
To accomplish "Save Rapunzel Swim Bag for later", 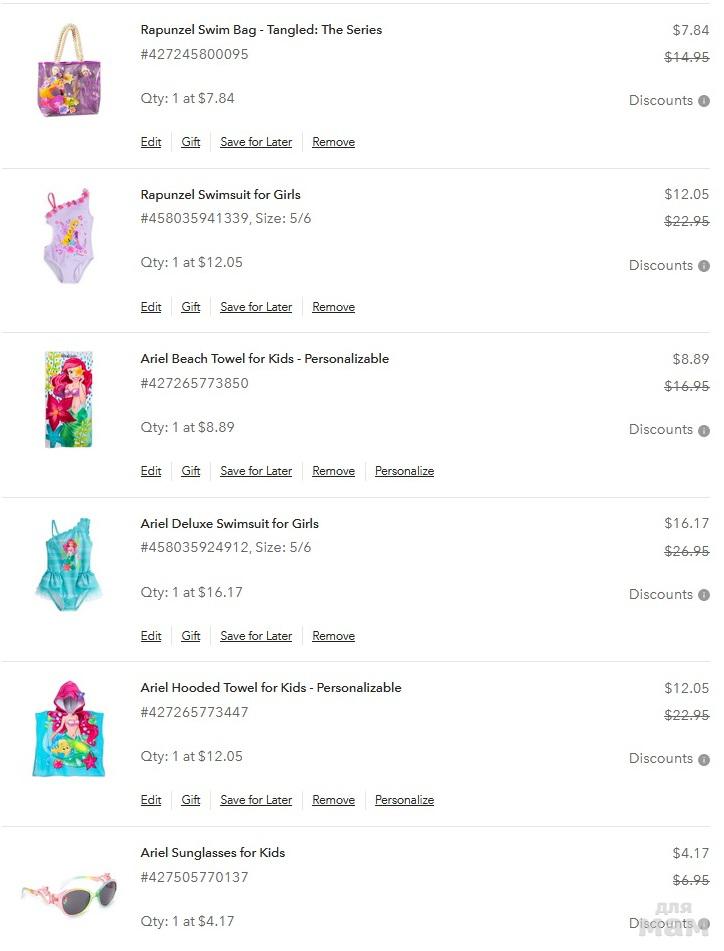I will click(x=256, y=143).
